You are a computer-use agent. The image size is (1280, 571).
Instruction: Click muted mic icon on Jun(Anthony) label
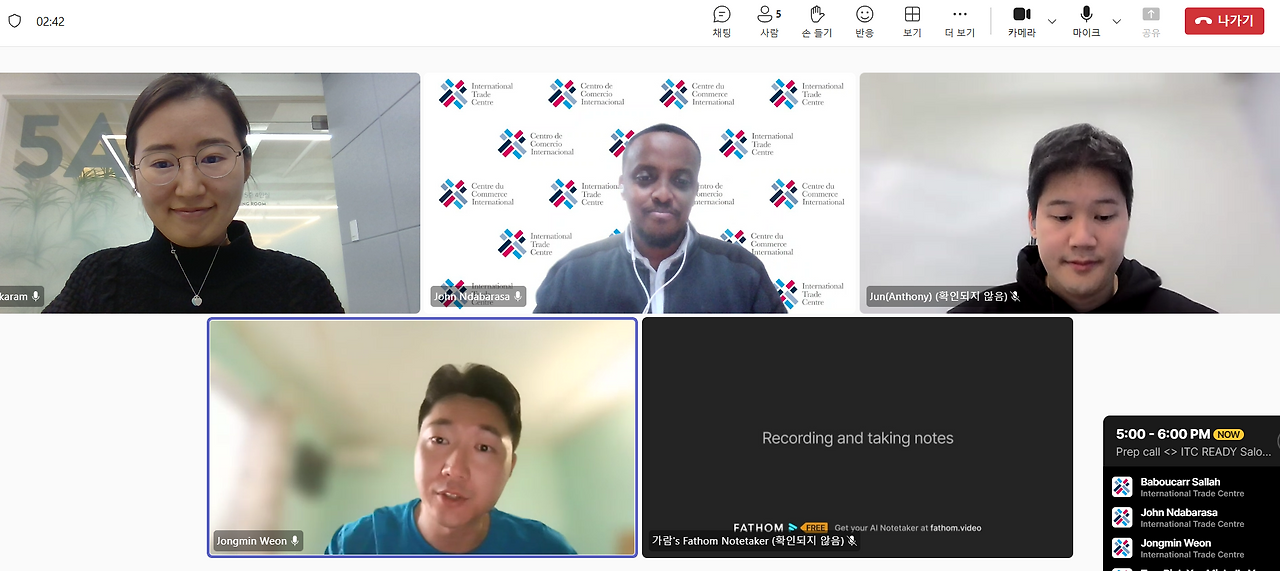click(1015, 297)
